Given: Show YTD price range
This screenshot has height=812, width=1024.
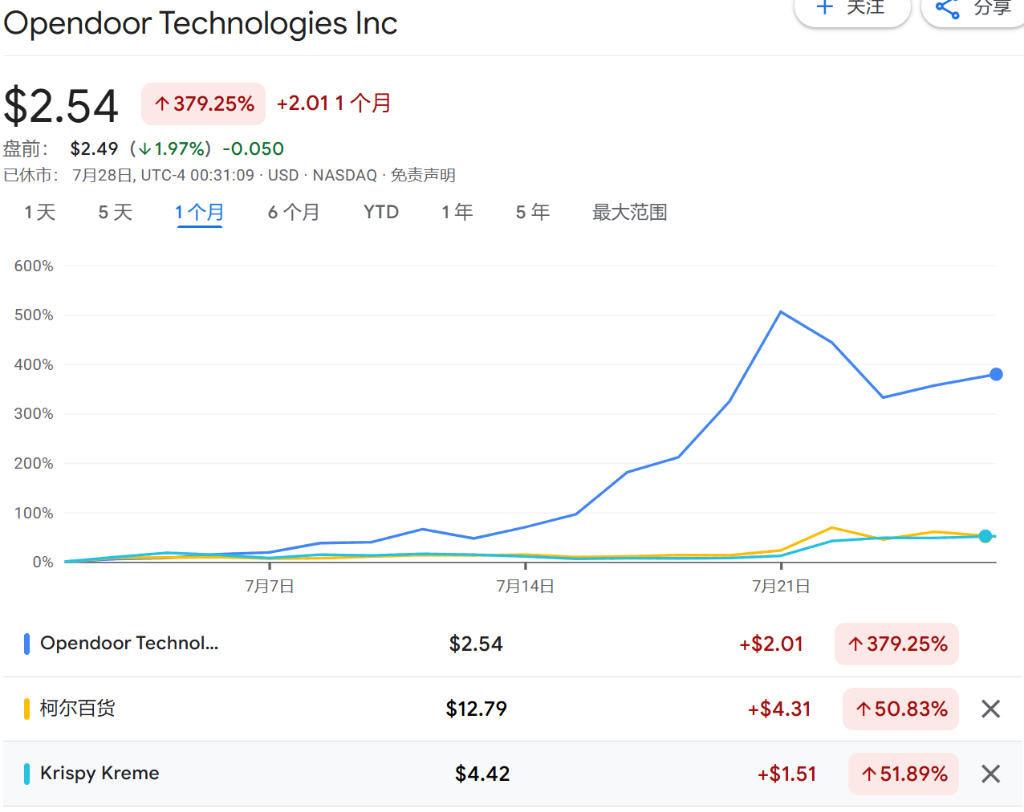Looking at the screenshot, I should coord(381,212).
